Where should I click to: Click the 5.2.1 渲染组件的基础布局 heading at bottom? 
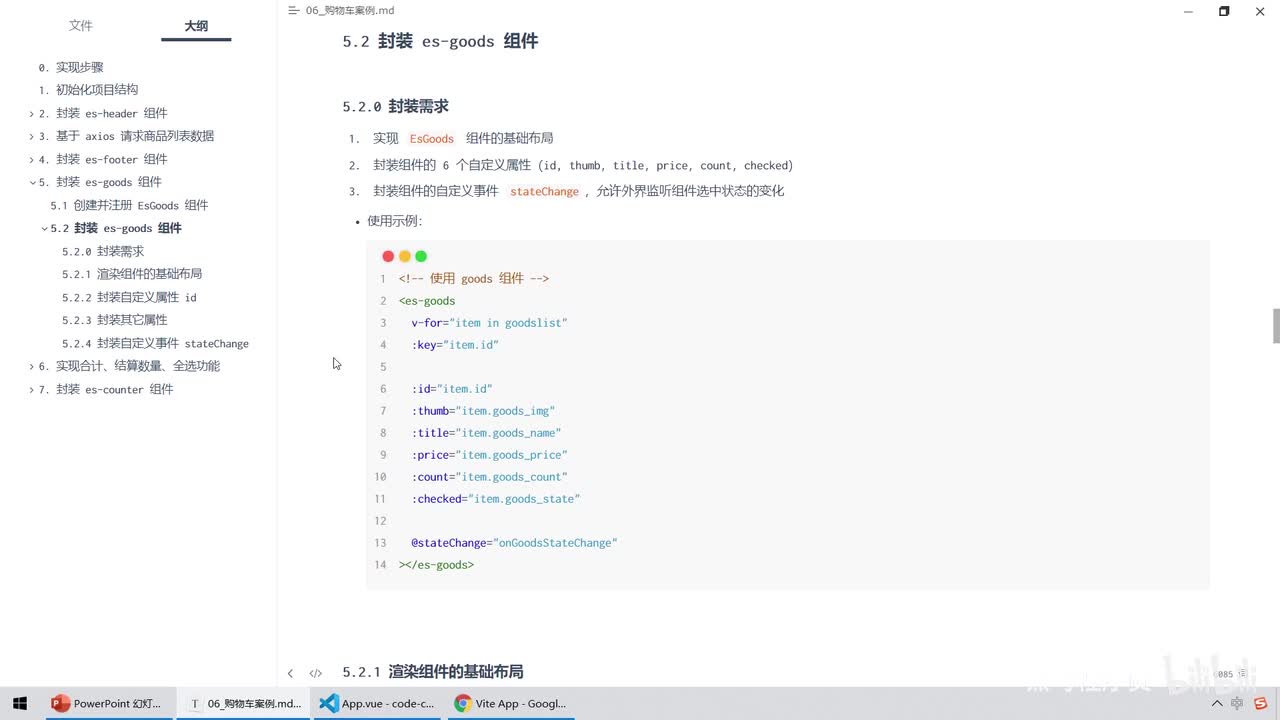click(433, 672)
